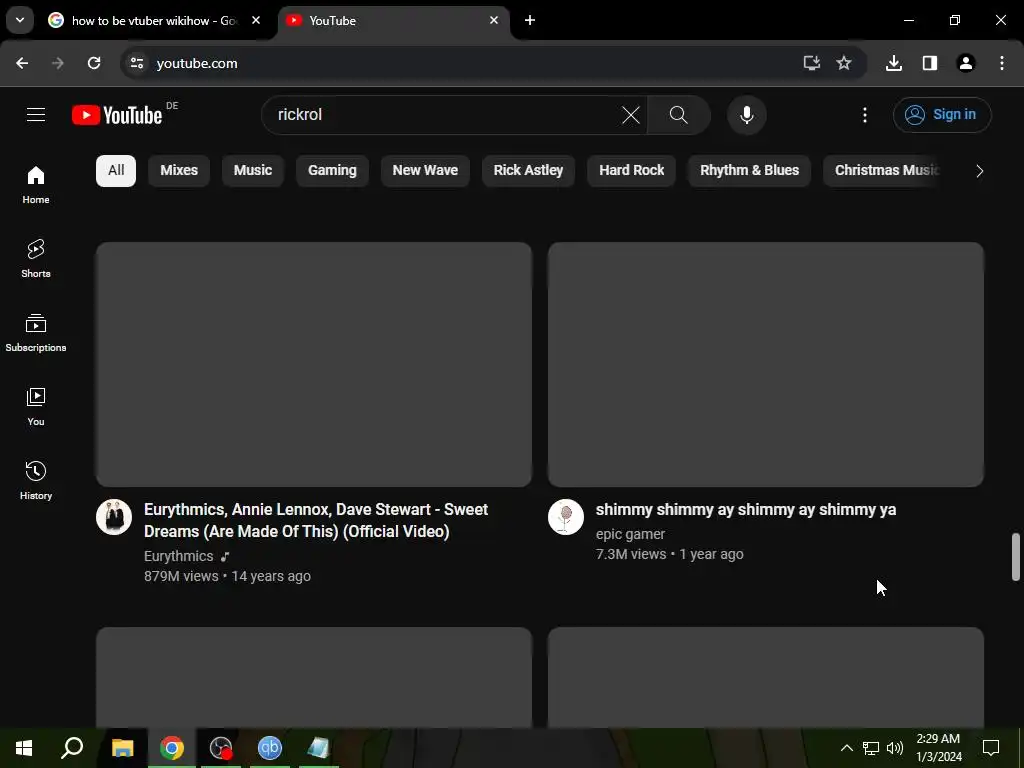The width and height of the screenshot is (1024, 768).
Task: Click the magnifier search button
Action: (x=679, y=115)
